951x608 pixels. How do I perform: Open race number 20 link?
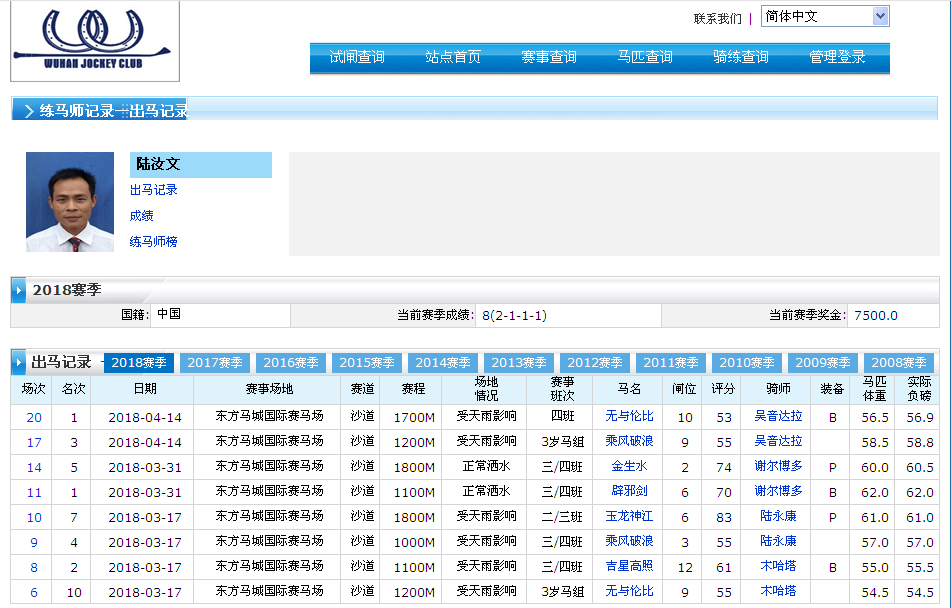click(x=34, y=417)
